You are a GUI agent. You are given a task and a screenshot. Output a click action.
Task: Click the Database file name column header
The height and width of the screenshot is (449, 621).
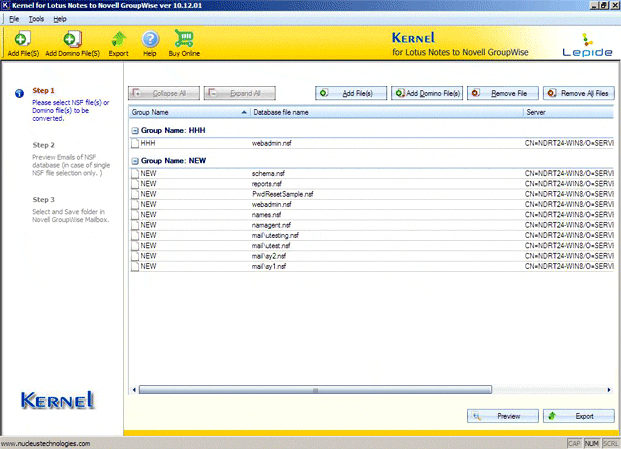click(x=387, y=112)
